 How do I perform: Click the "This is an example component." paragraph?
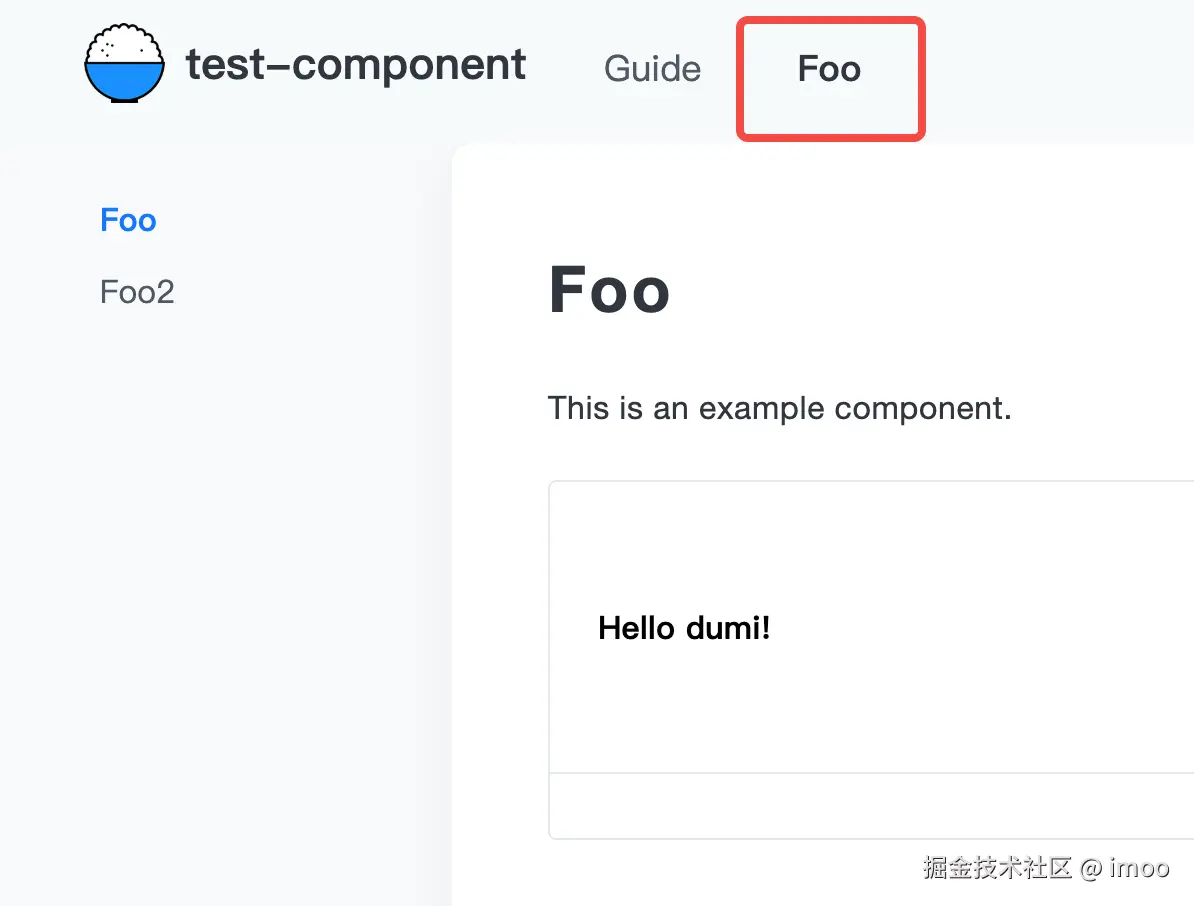tap(780, 408)
